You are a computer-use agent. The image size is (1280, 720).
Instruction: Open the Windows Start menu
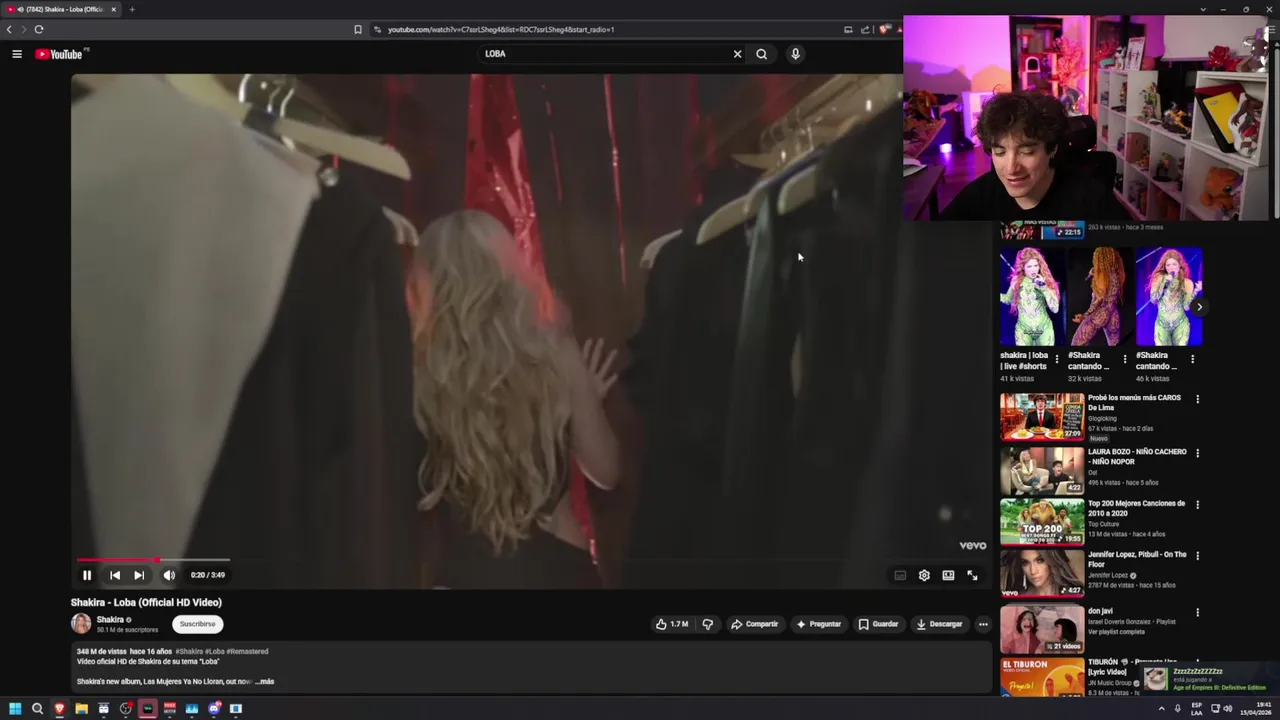(14, 708)
